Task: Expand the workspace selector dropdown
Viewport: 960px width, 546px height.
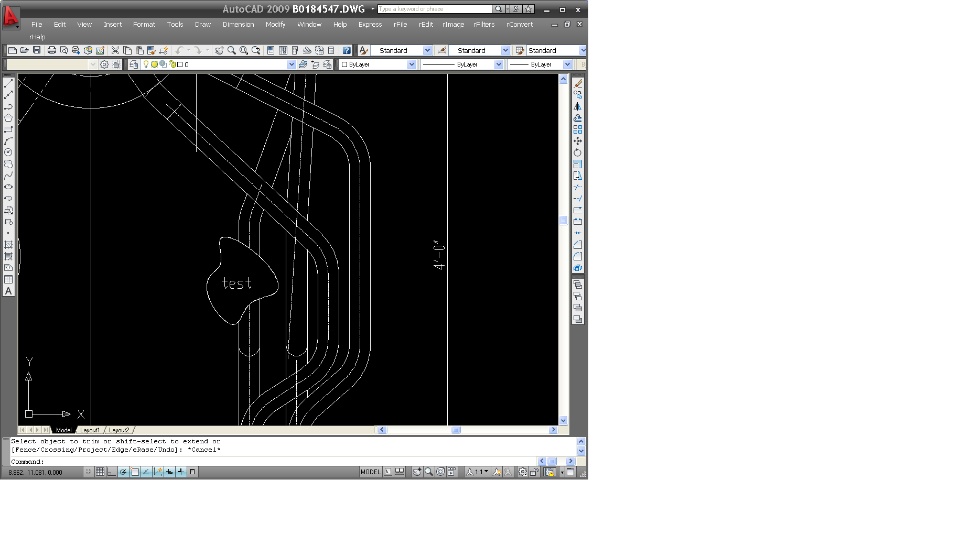Action: click(x=93, y=64)
